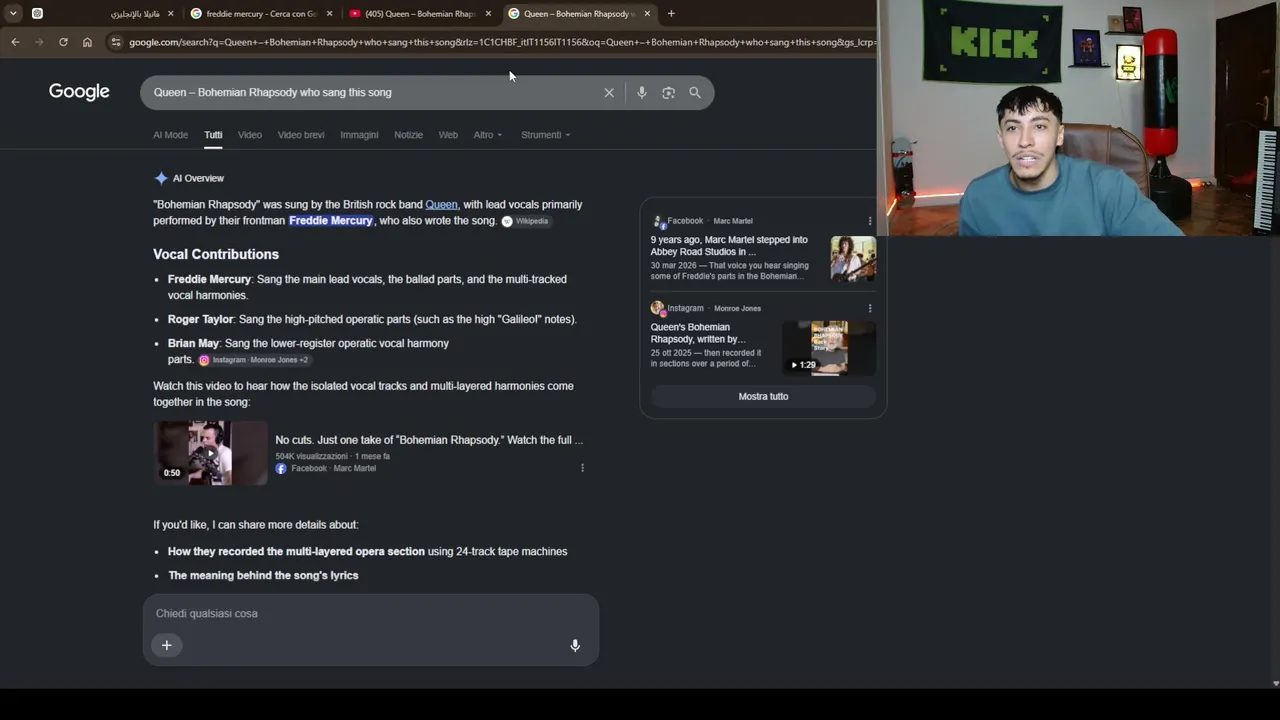Open AI Mode search tab
Image resolution: width=1280 pixels, height=720 pixels.
pyautogui.click(x=170, y=135)
